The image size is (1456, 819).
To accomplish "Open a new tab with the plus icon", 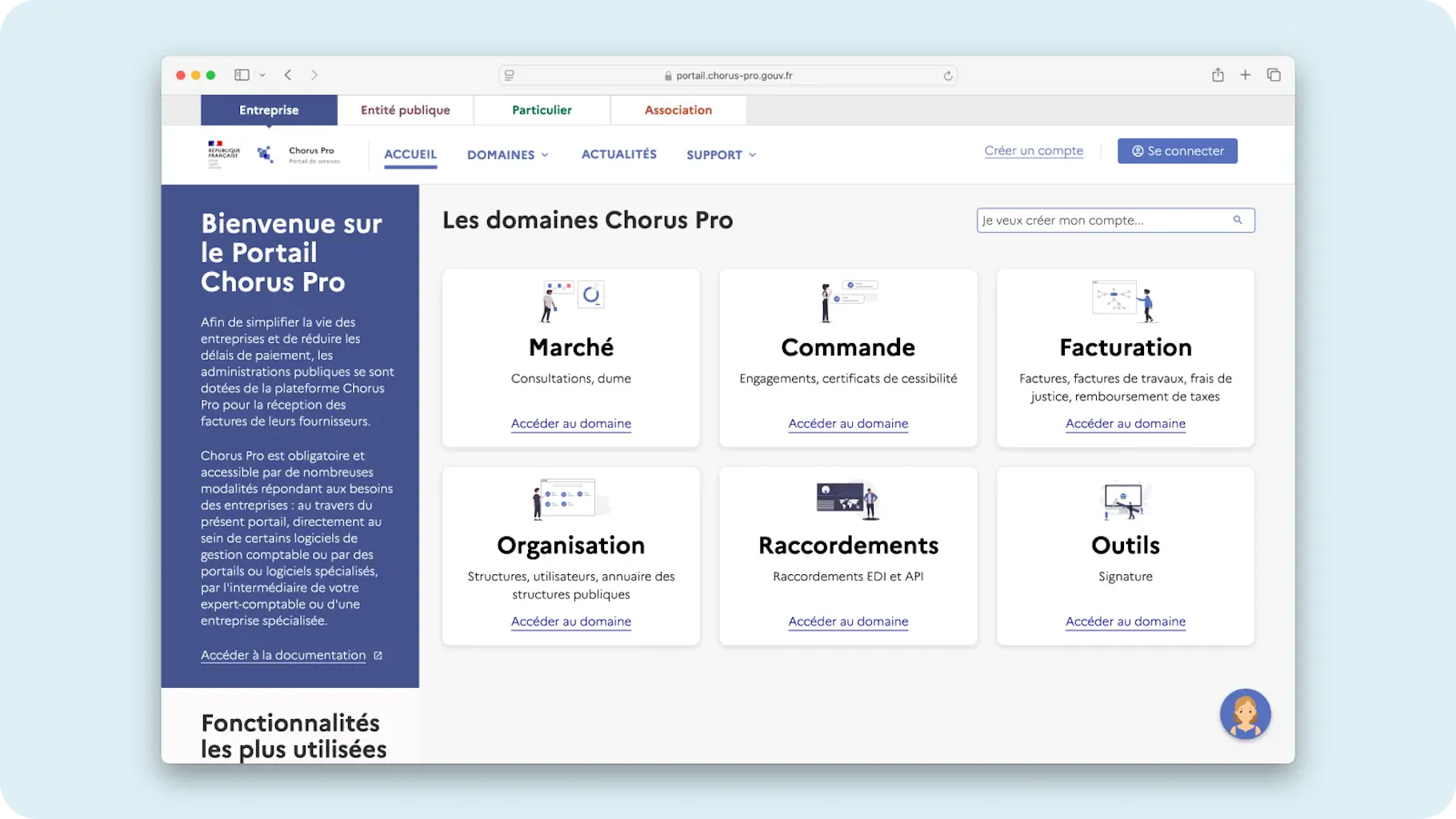I will pyautogui.click(x=1246, y=75).
